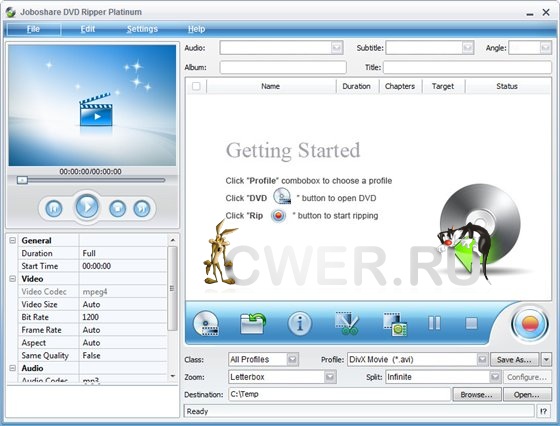Open the Settings menu
Image resolution: width=560 pixels, height=426 pixels.
tap(142, 29)
